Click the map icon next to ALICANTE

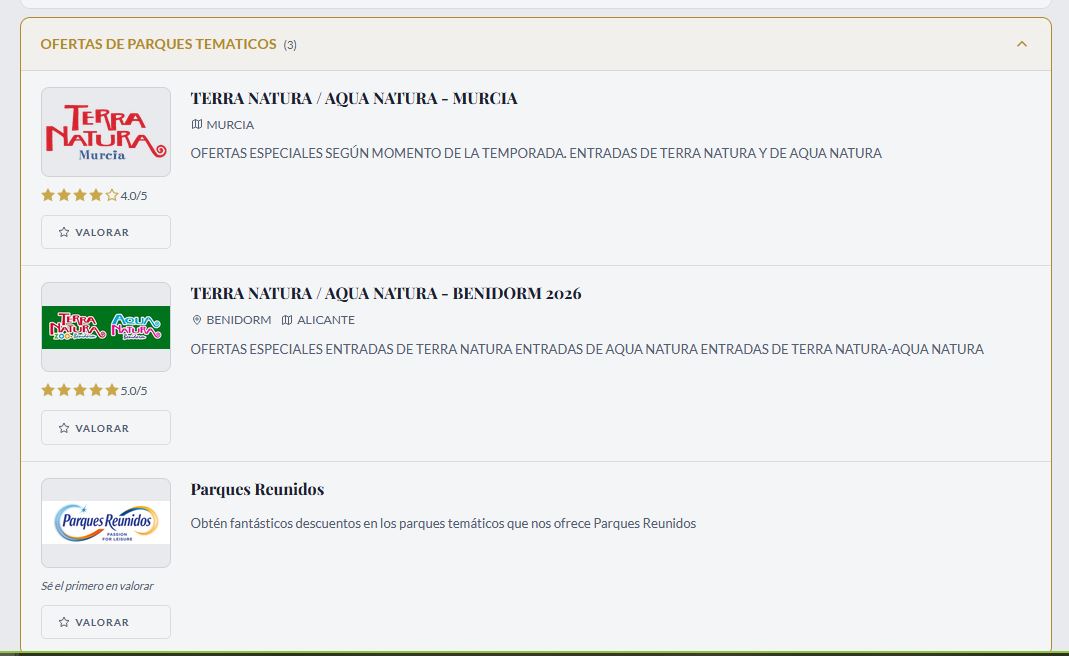point(287,320)
